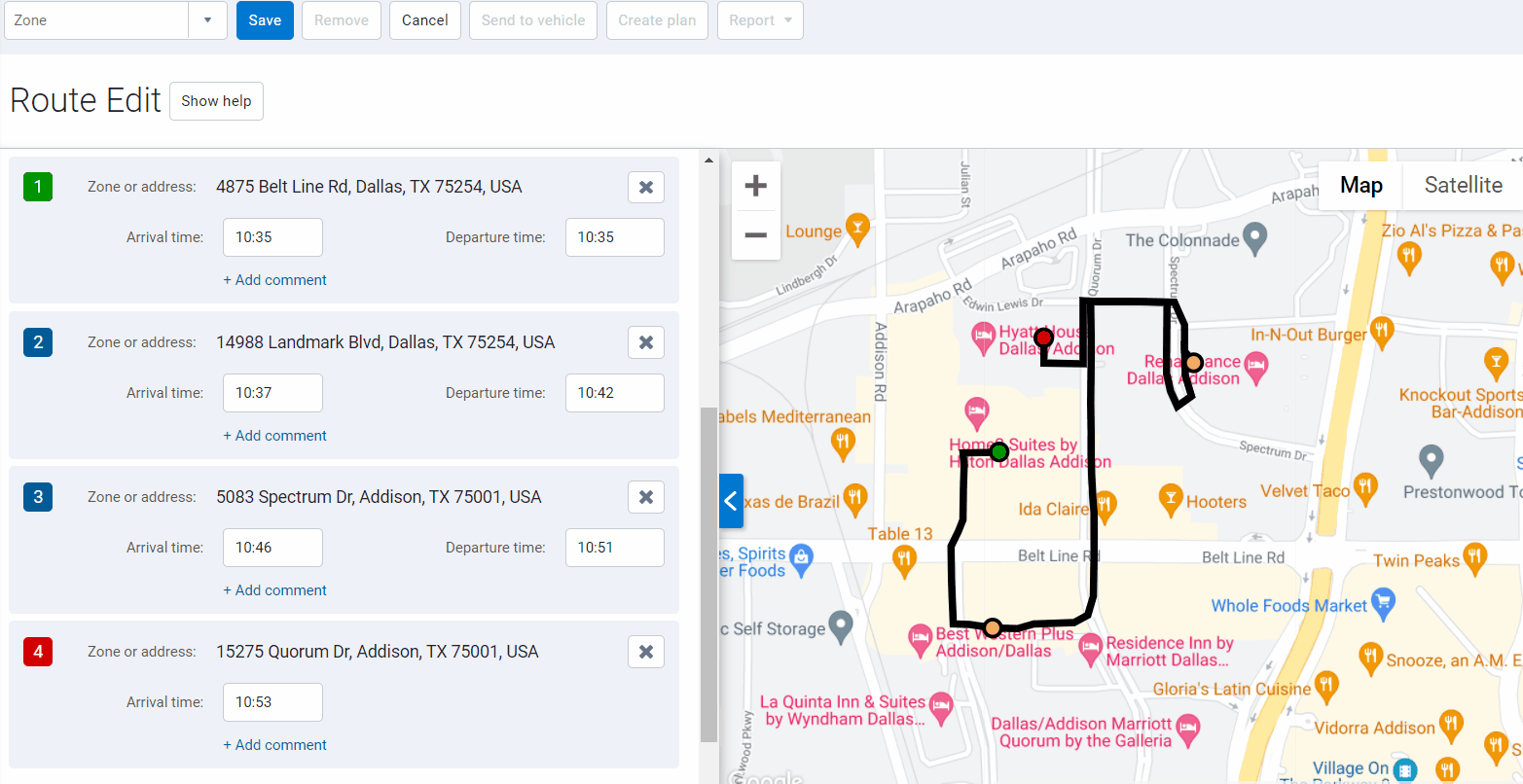
Task: Zoom in on the map using plus icon
Action: tap(756, 185)
